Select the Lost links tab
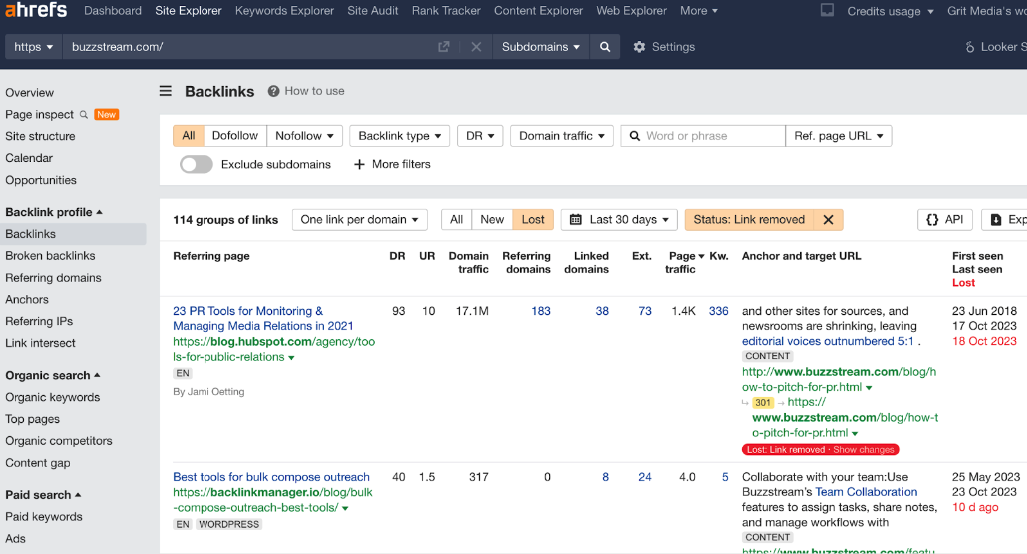This screenshot has width=1027, height=554. click(x=532, y=220)
